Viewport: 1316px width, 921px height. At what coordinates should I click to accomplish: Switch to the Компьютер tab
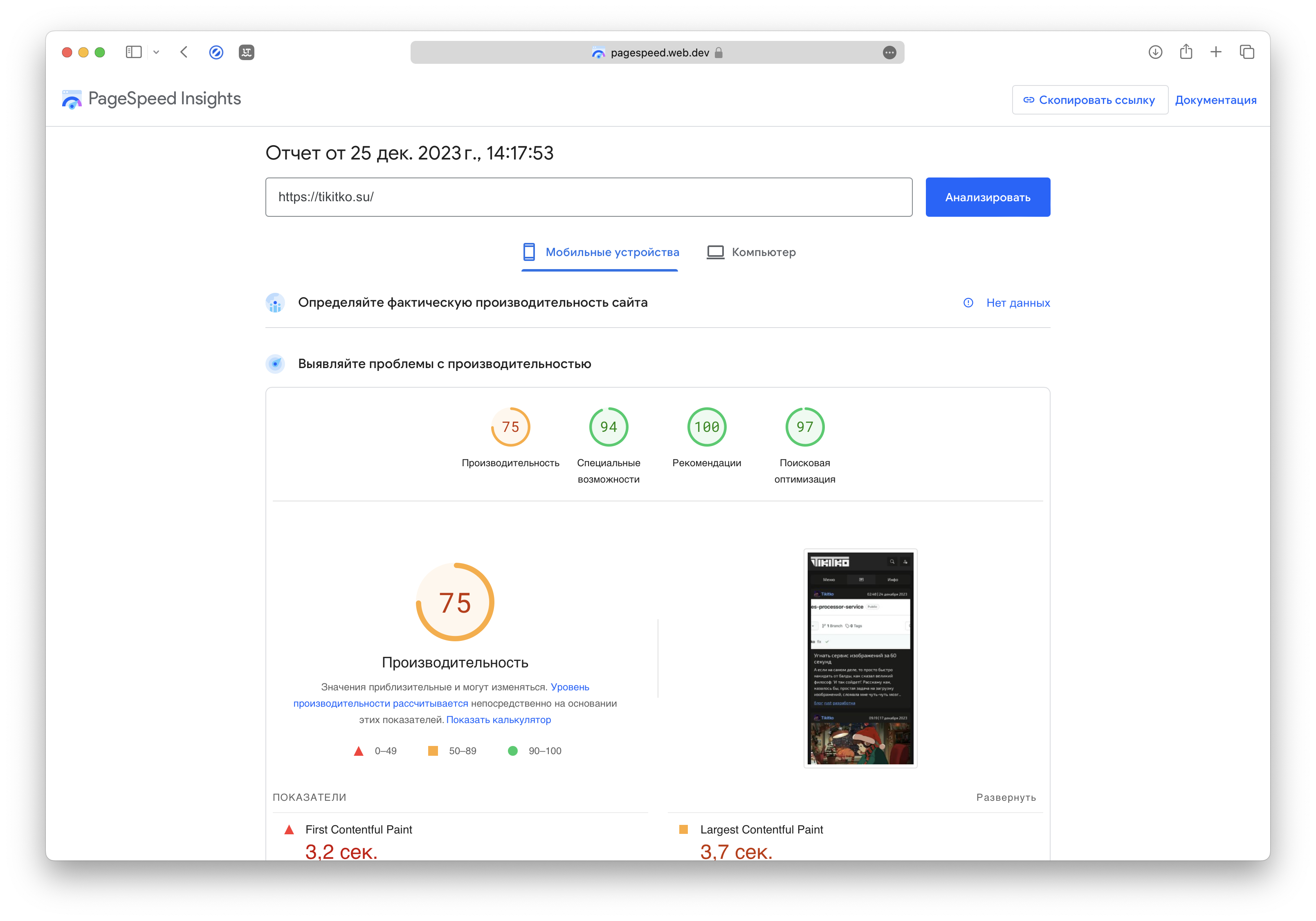(751, 252)
